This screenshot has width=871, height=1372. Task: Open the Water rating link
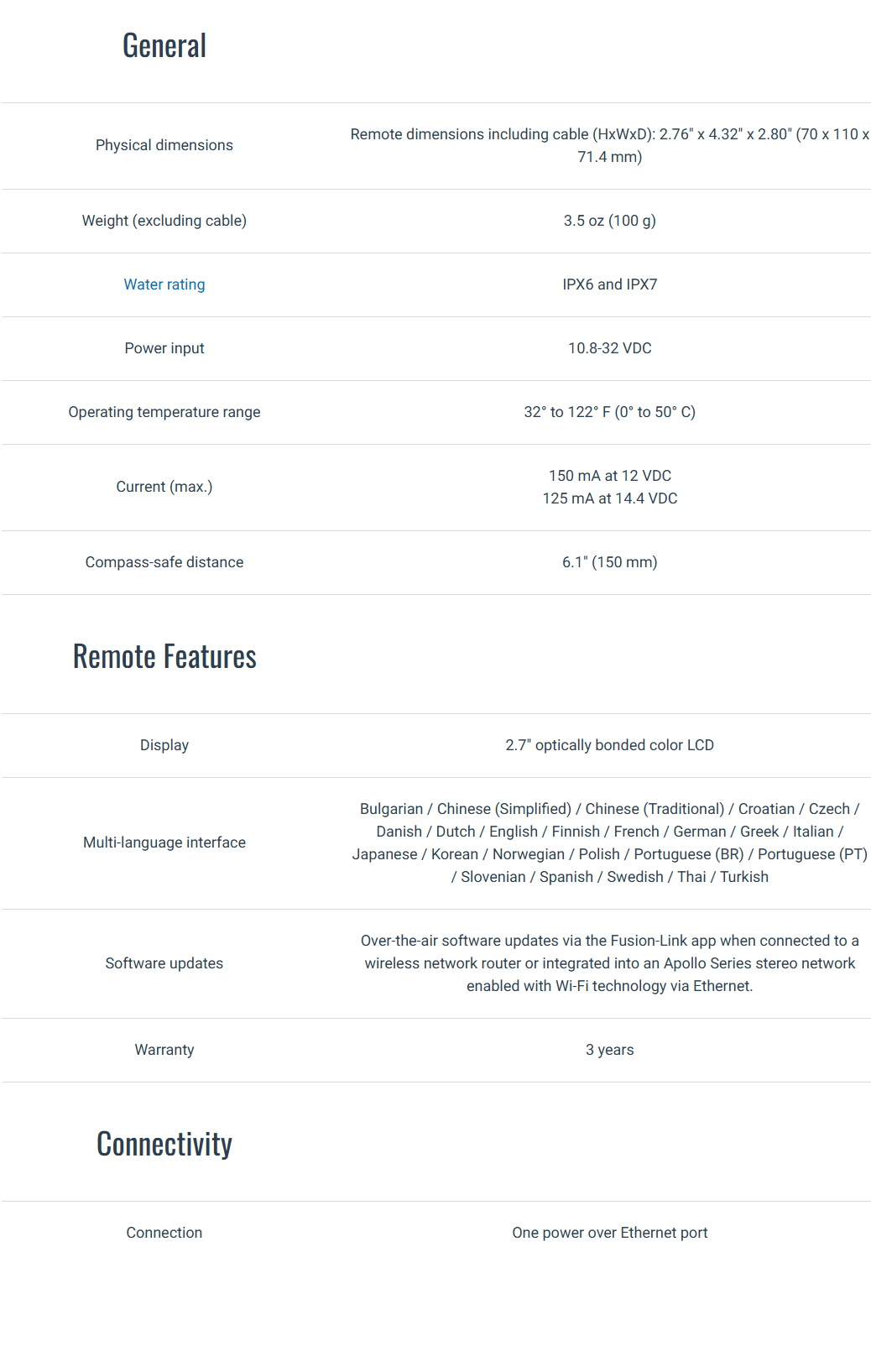(164, 284)
